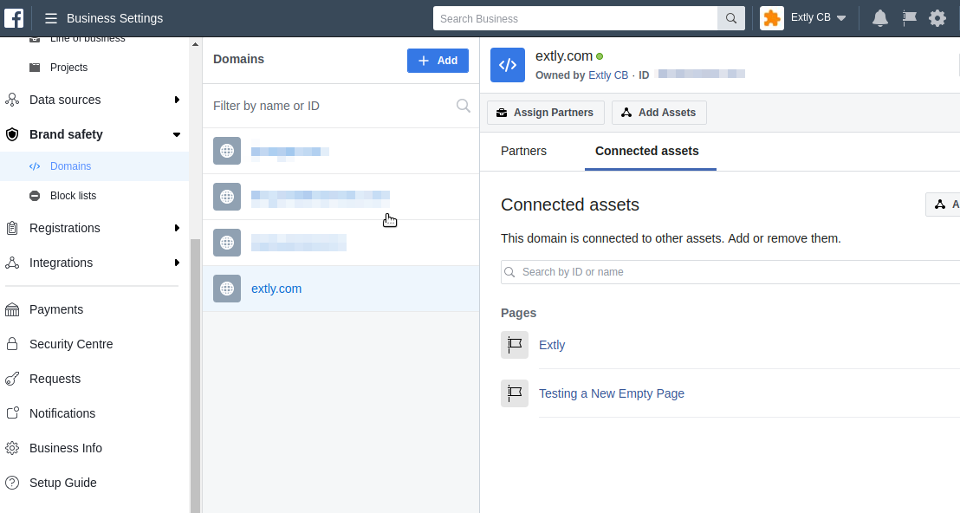Open the settings gear icon in top bar
Image resolution: width=960 pixels, height=513 pixels.
click(x=937, y=18)
